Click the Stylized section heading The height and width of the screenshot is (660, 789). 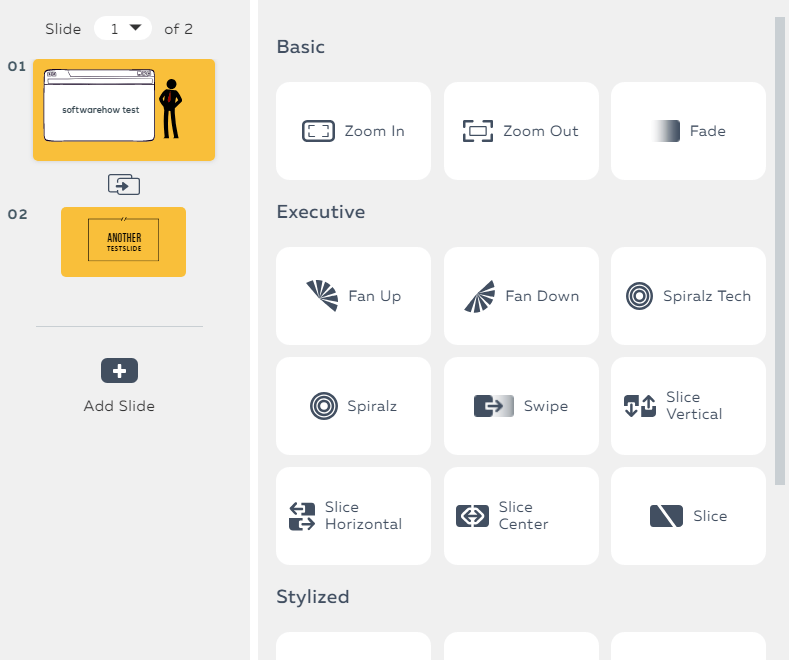(312, 597)
